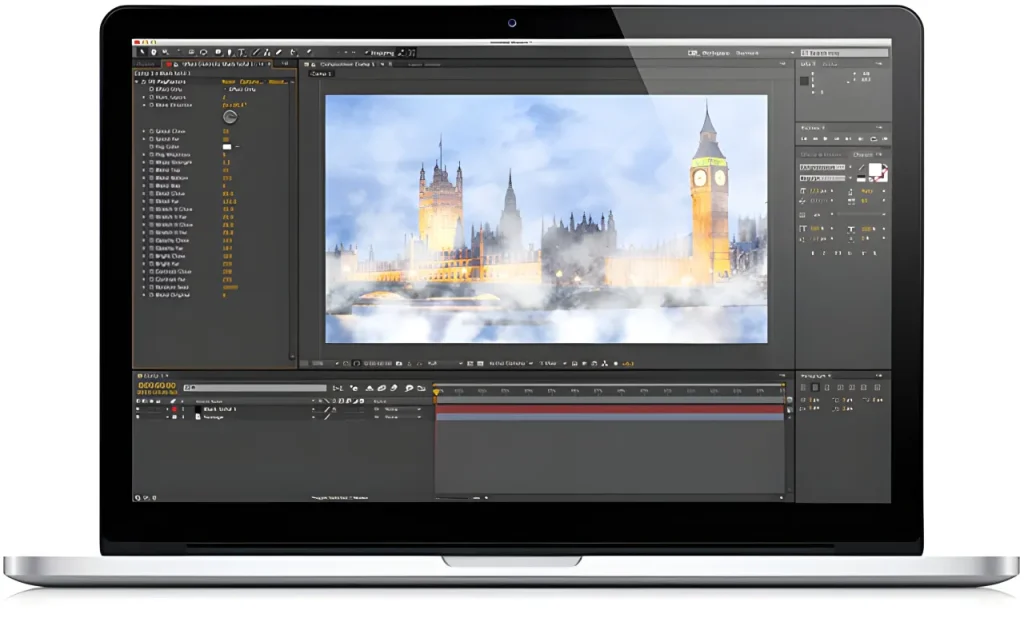Click center align text in Paragraph panel
Viewport: 1024px width, 626px height.
[815, 387]
